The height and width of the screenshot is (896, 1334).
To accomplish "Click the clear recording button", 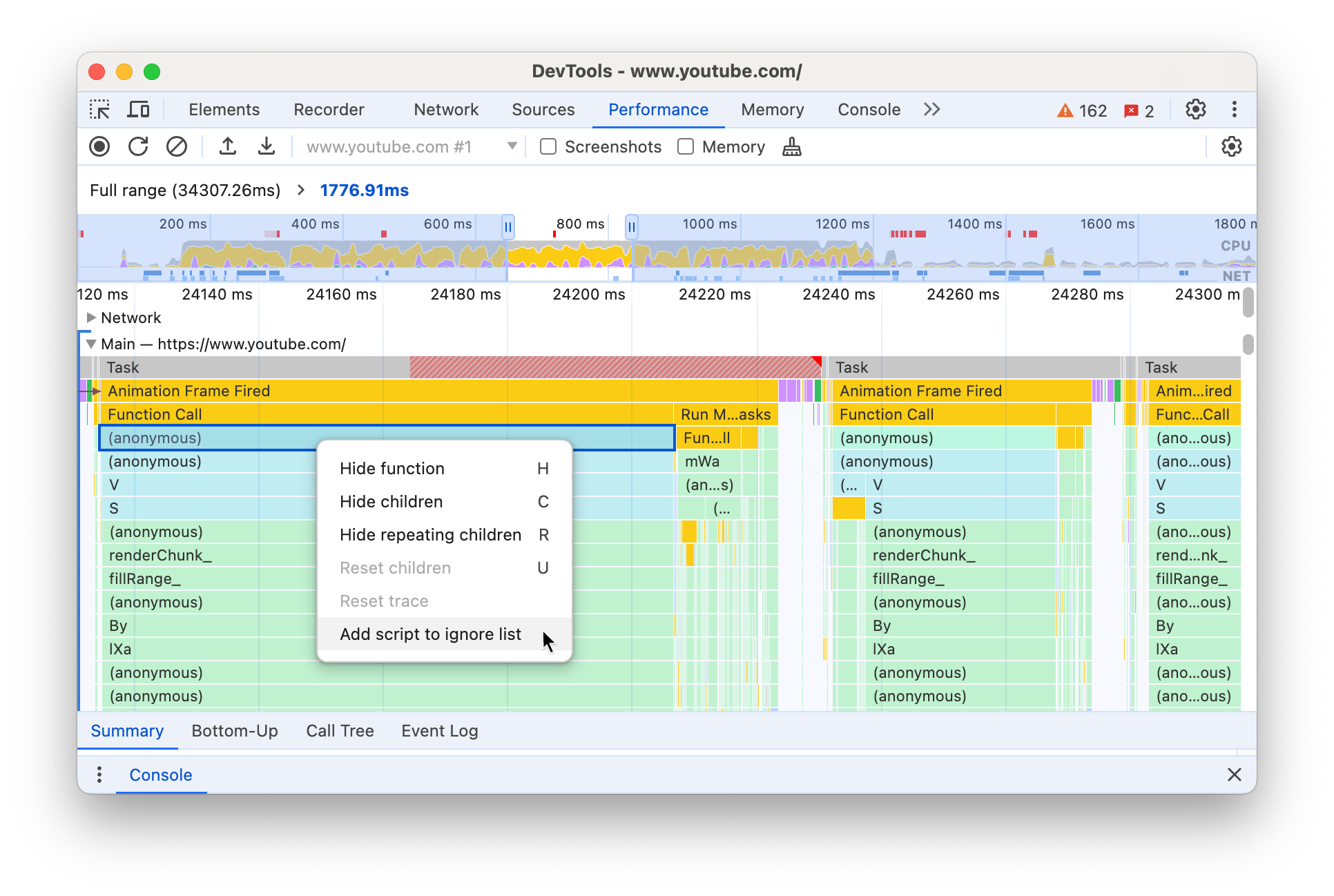I will pyautogui.click(x=175, y=147).
